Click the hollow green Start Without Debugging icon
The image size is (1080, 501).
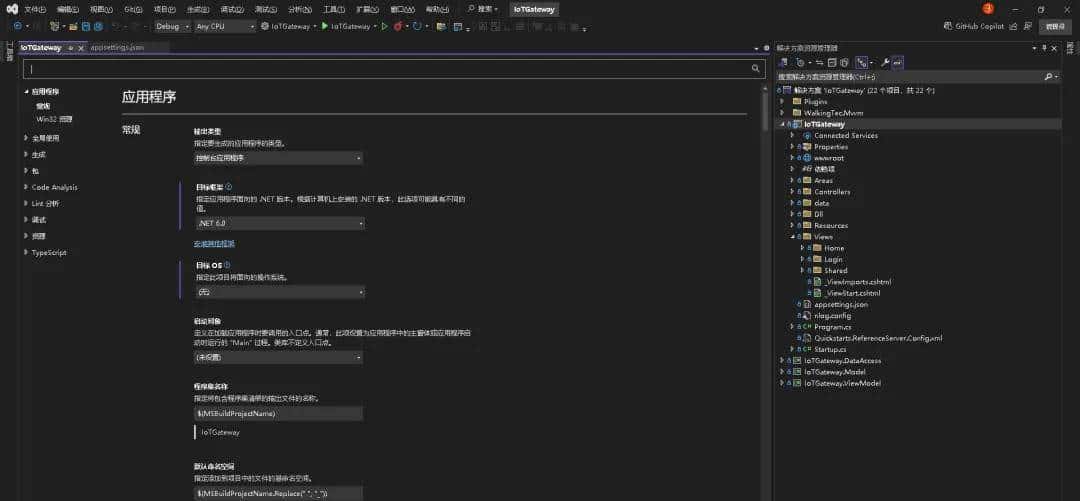[384, 26]
